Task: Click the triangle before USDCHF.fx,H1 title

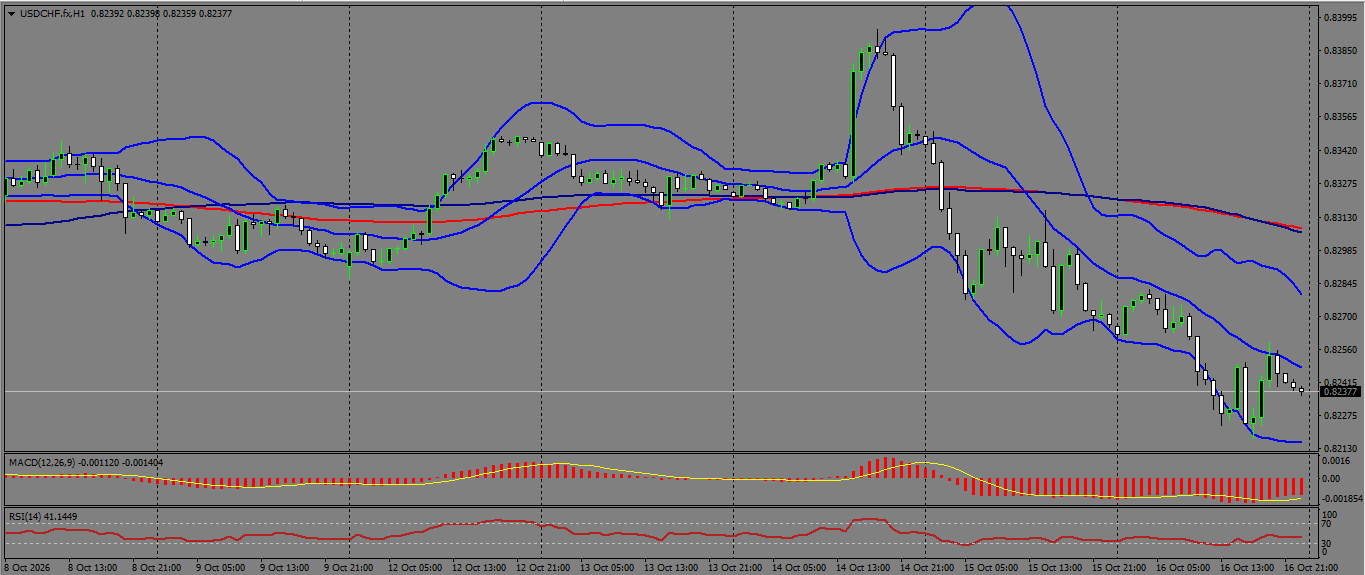Action: tap(11, 14)
